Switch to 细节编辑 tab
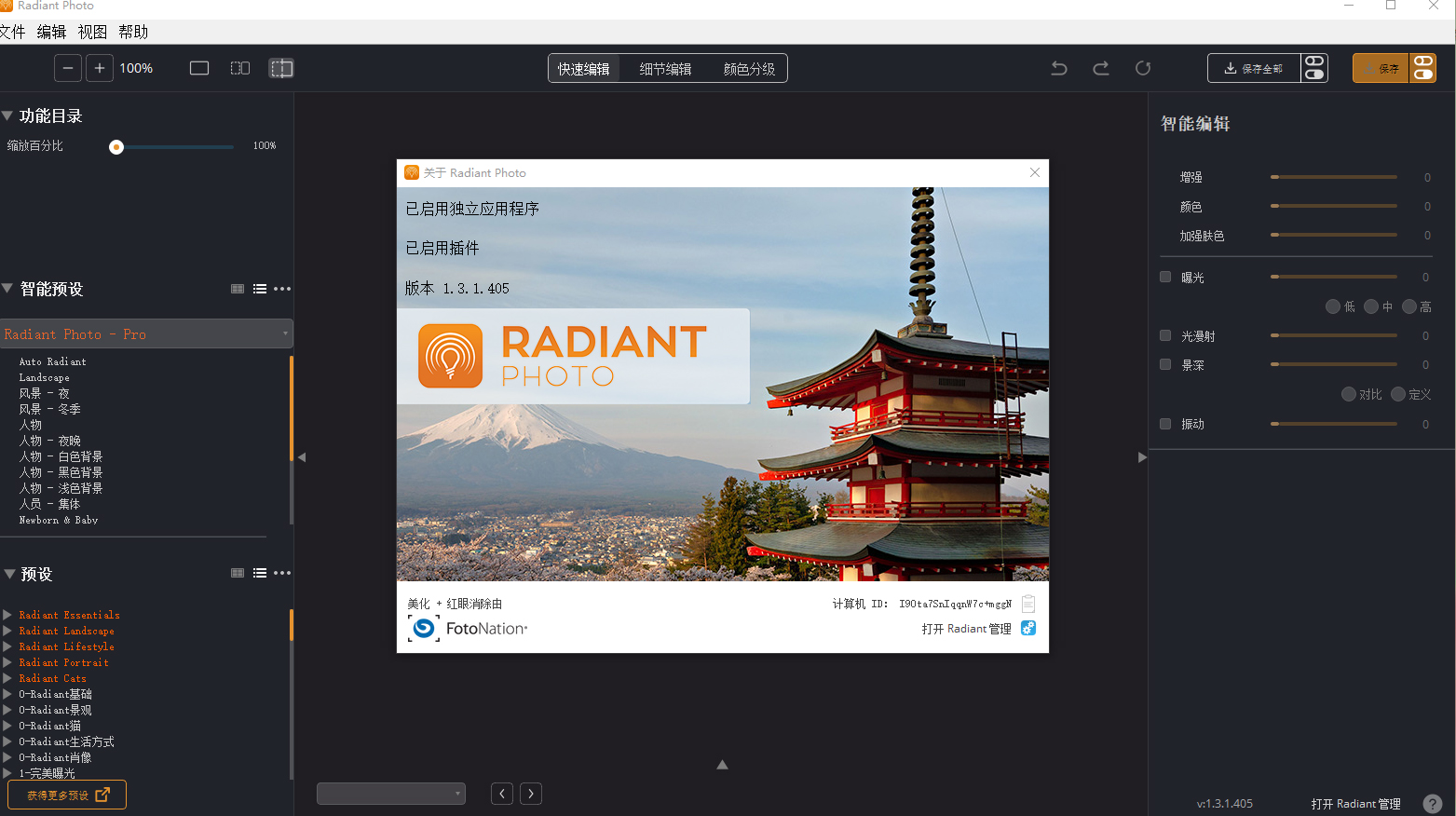1456x816 pixels. click(x=665, y=69)
